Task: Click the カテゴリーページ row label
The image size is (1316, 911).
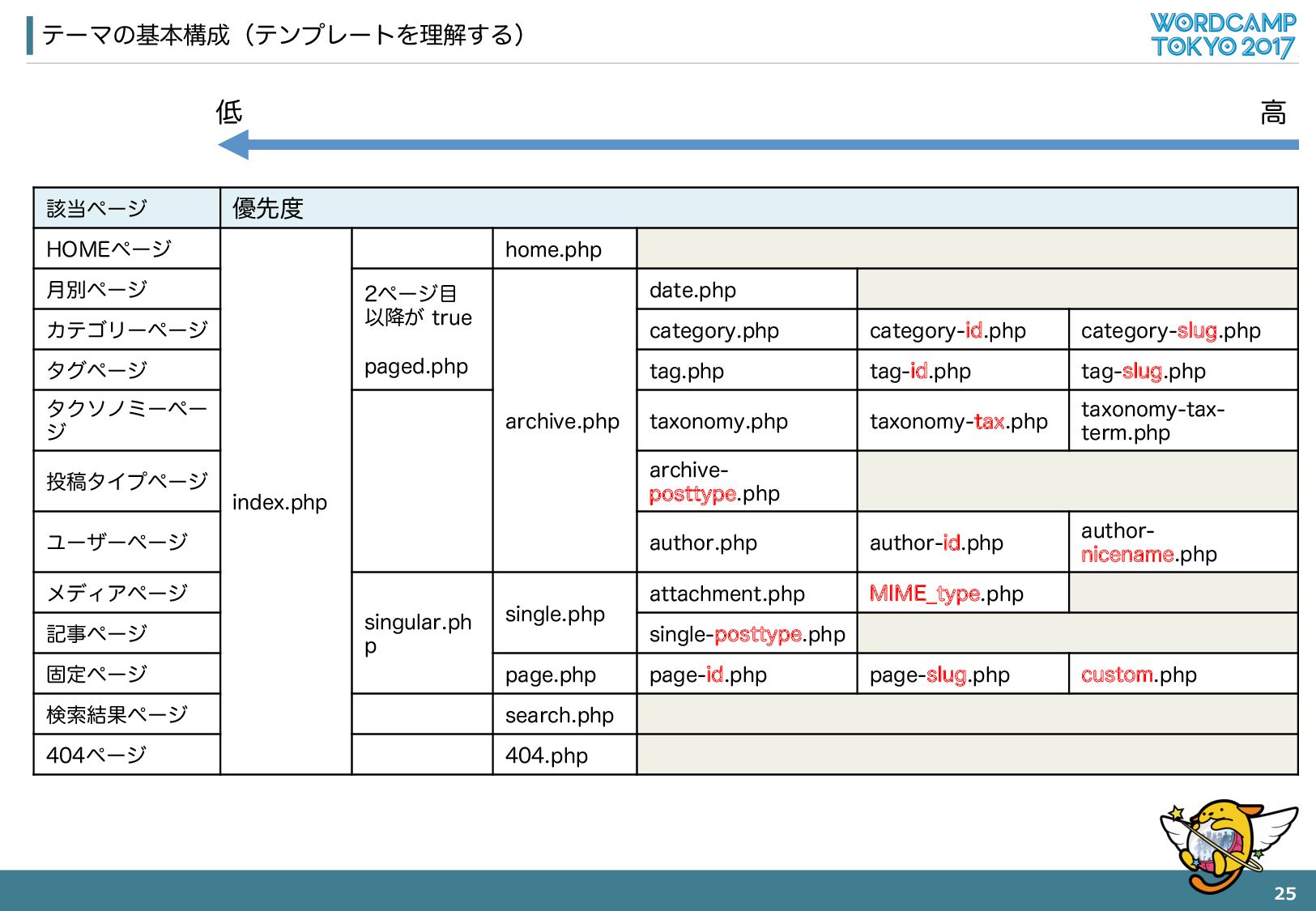Action: pyautogui.click(x=127, y=330)
